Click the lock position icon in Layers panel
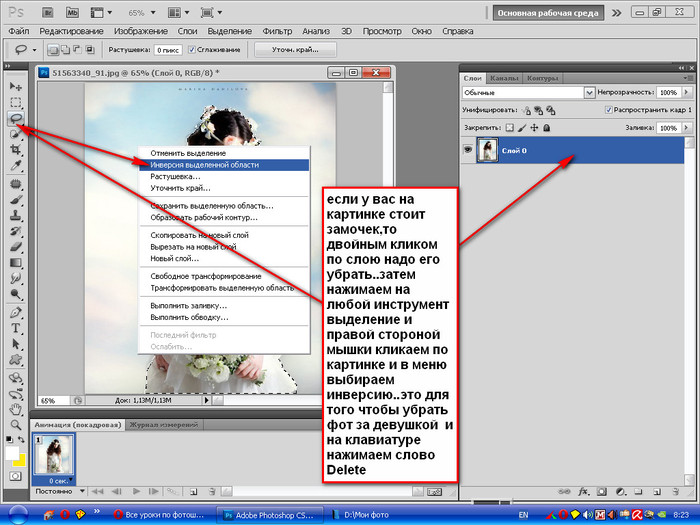700x525 pixels. pos(533,128)
